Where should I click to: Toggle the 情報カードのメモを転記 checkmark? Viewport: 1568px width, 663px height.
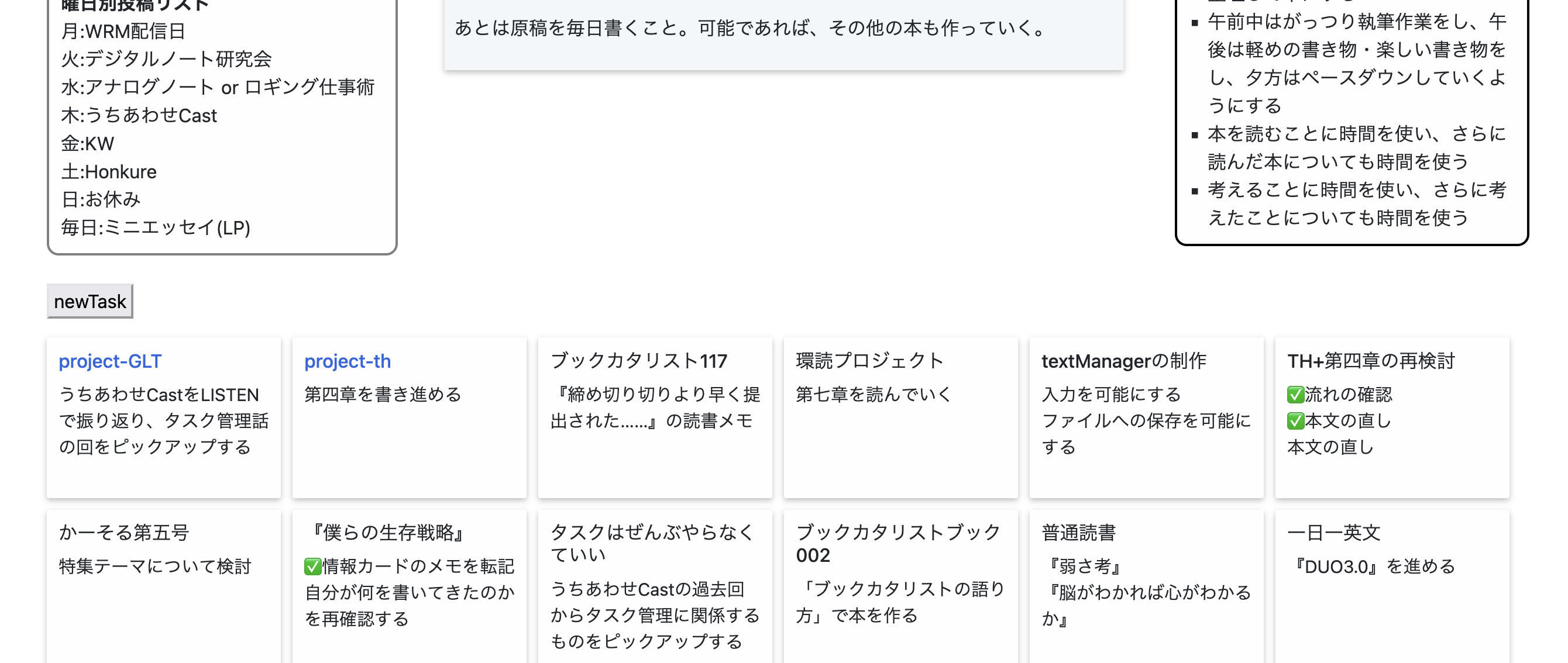[313, 567]
